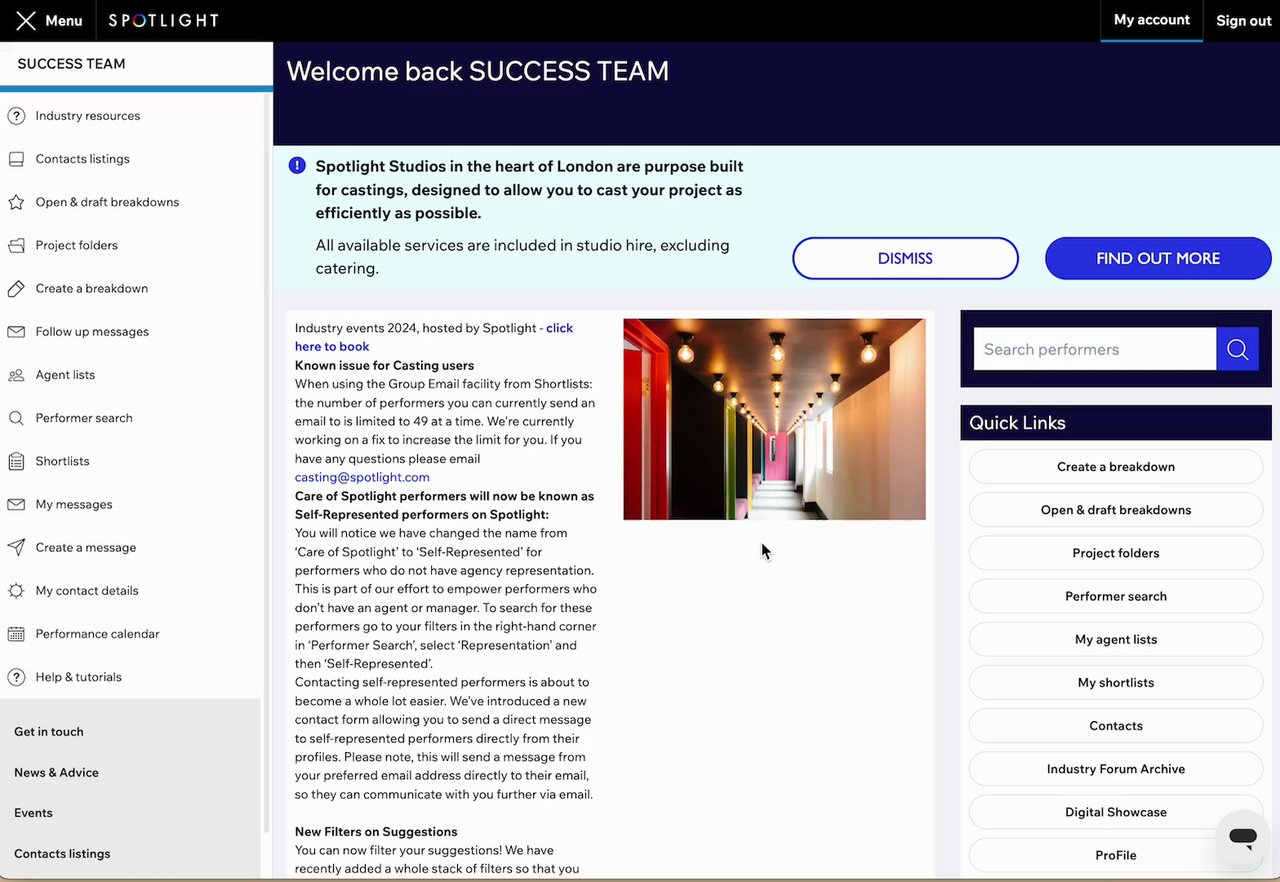Click the Follow up messages envelope icon
1280x882 pixels.
[x=16, y=331]
